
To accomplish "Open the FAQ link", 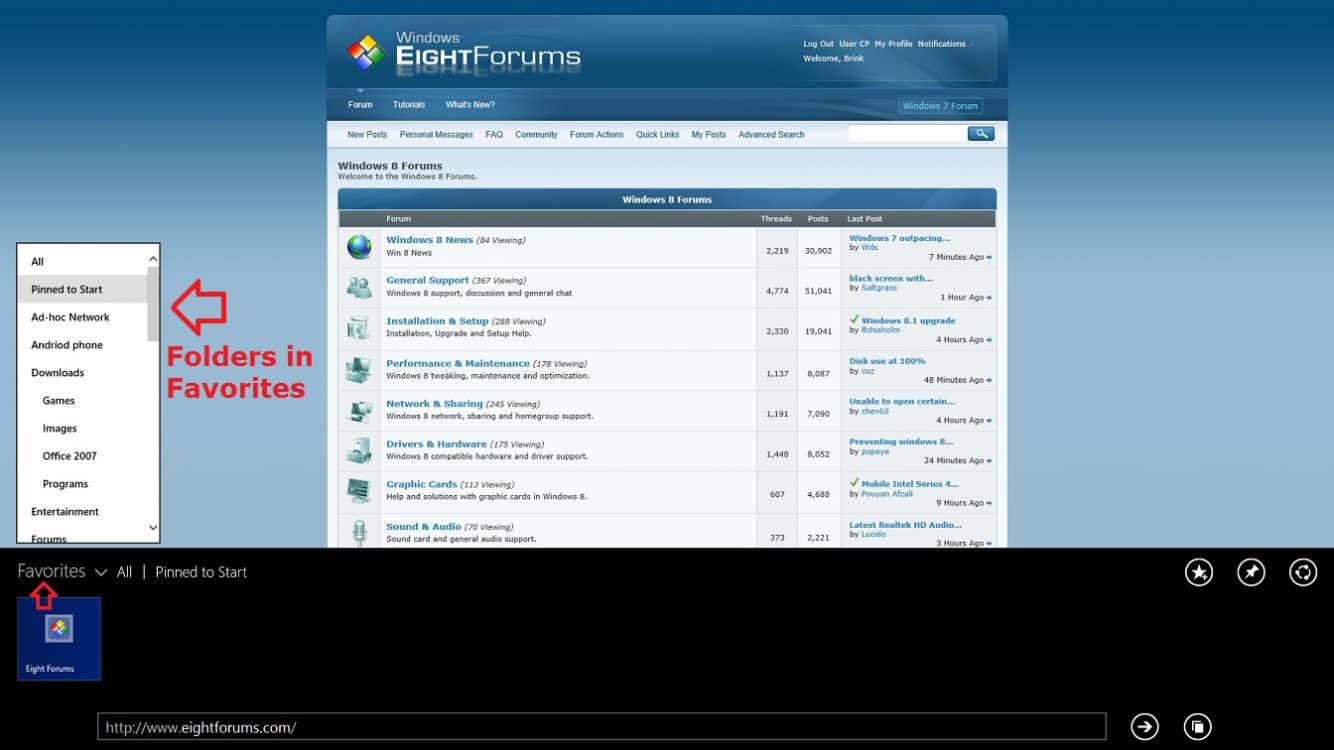I will tap(494, 135).
